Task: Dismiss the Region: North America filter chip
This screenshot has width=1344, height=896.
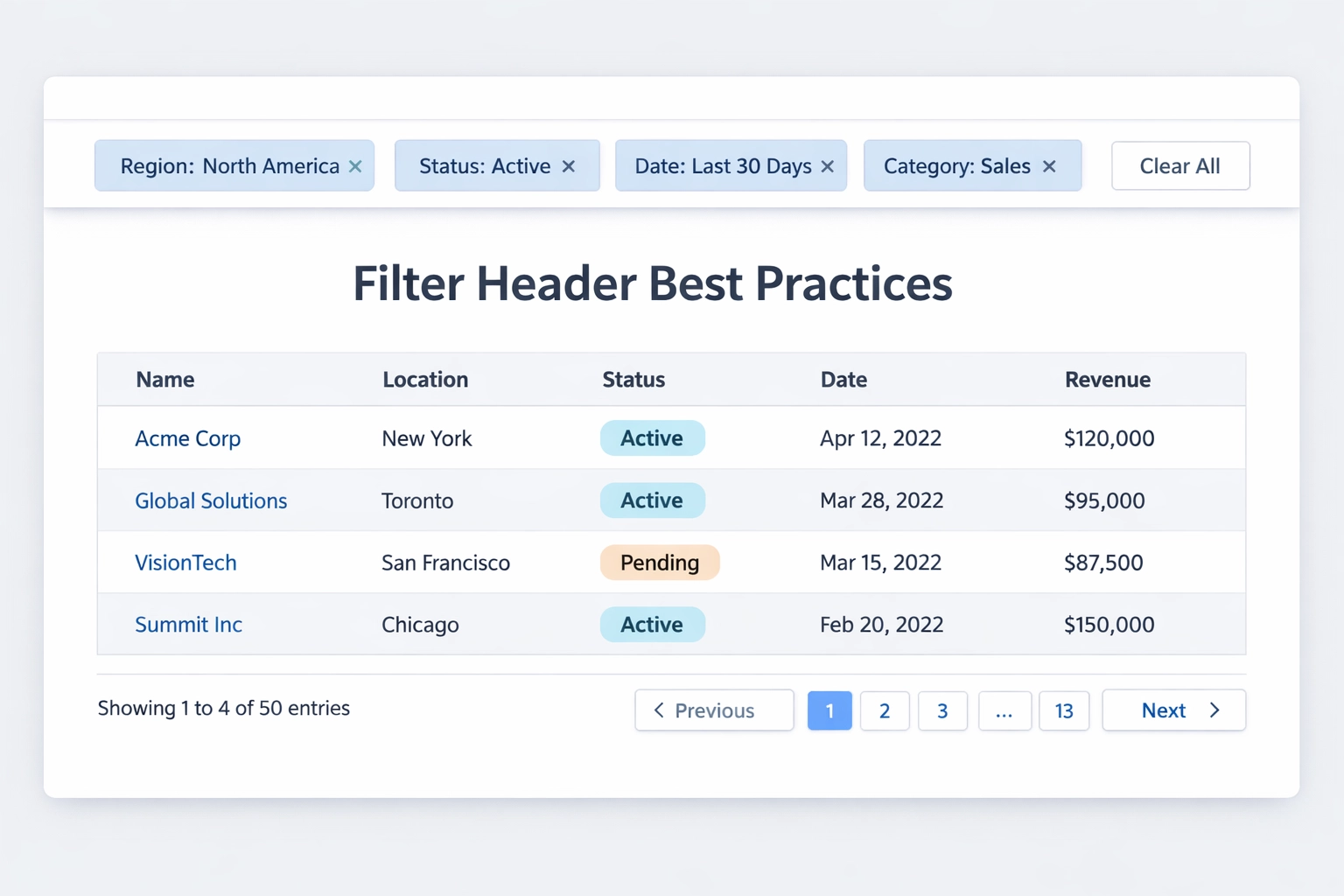Action: [x=355, y=165]
